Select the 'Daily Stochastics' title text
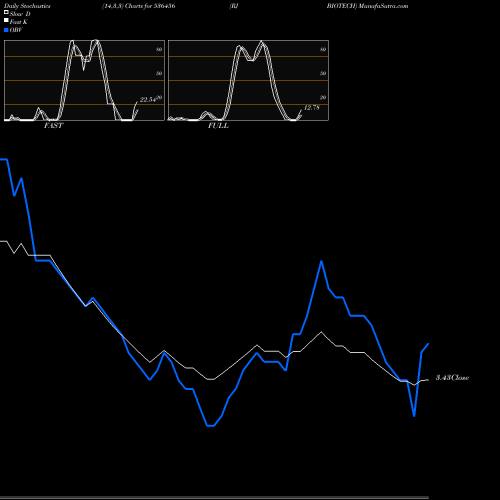The image size is (500, 500). point(27,6)
